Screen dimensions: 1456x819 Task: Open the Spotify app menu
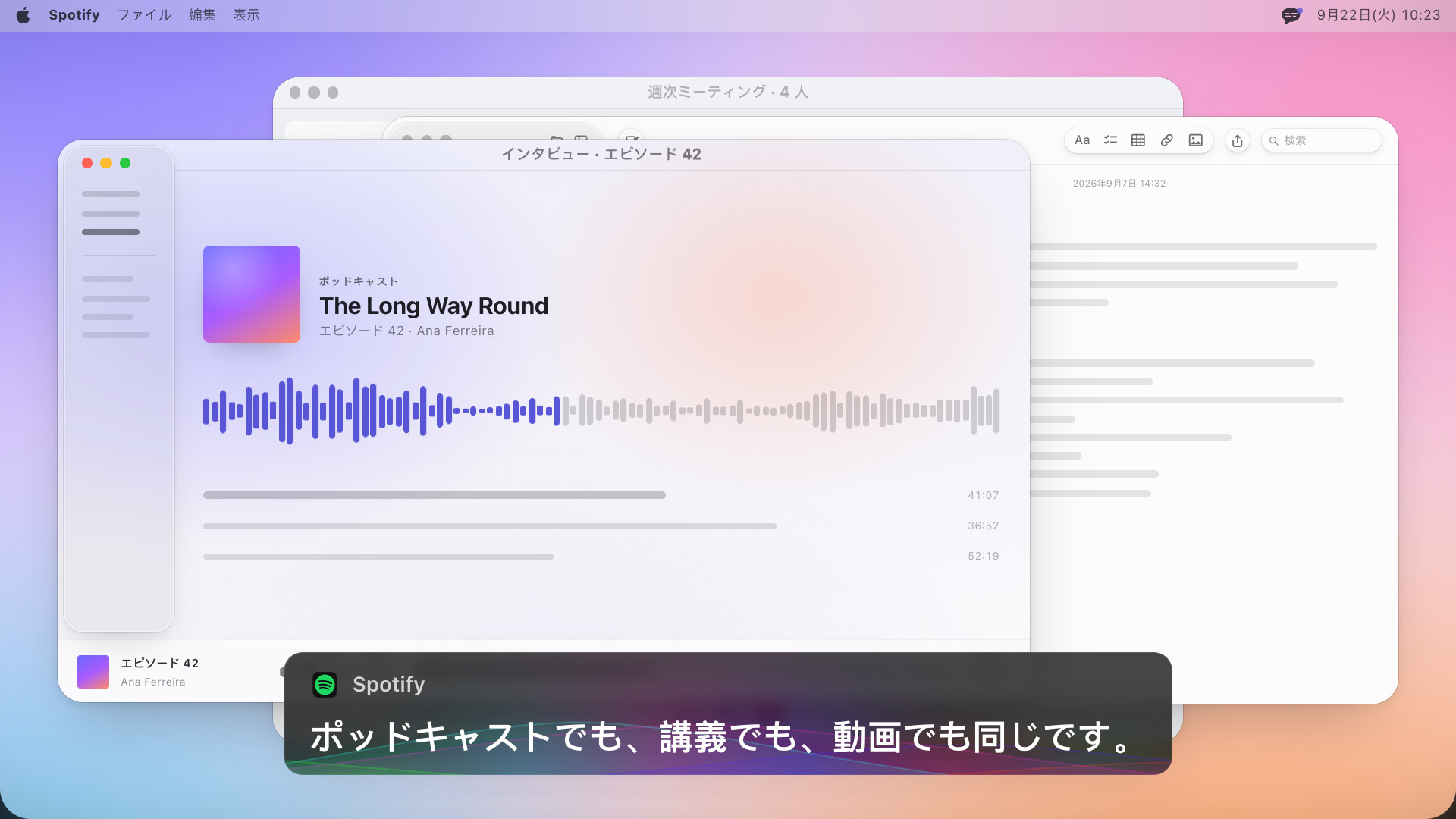[74, 15]
